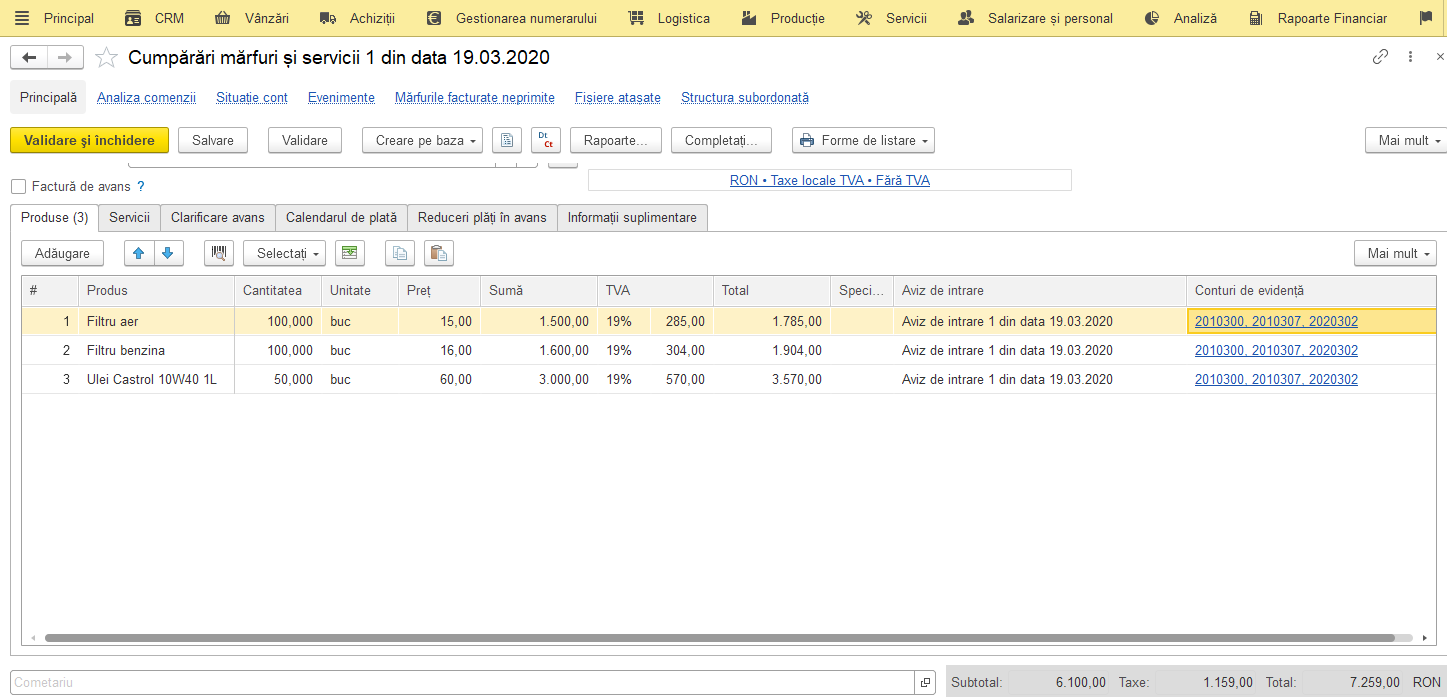This screenshot has width=1447, height=697.
Task: Click the horizontal table scrollbar
Action: point(720,637)
